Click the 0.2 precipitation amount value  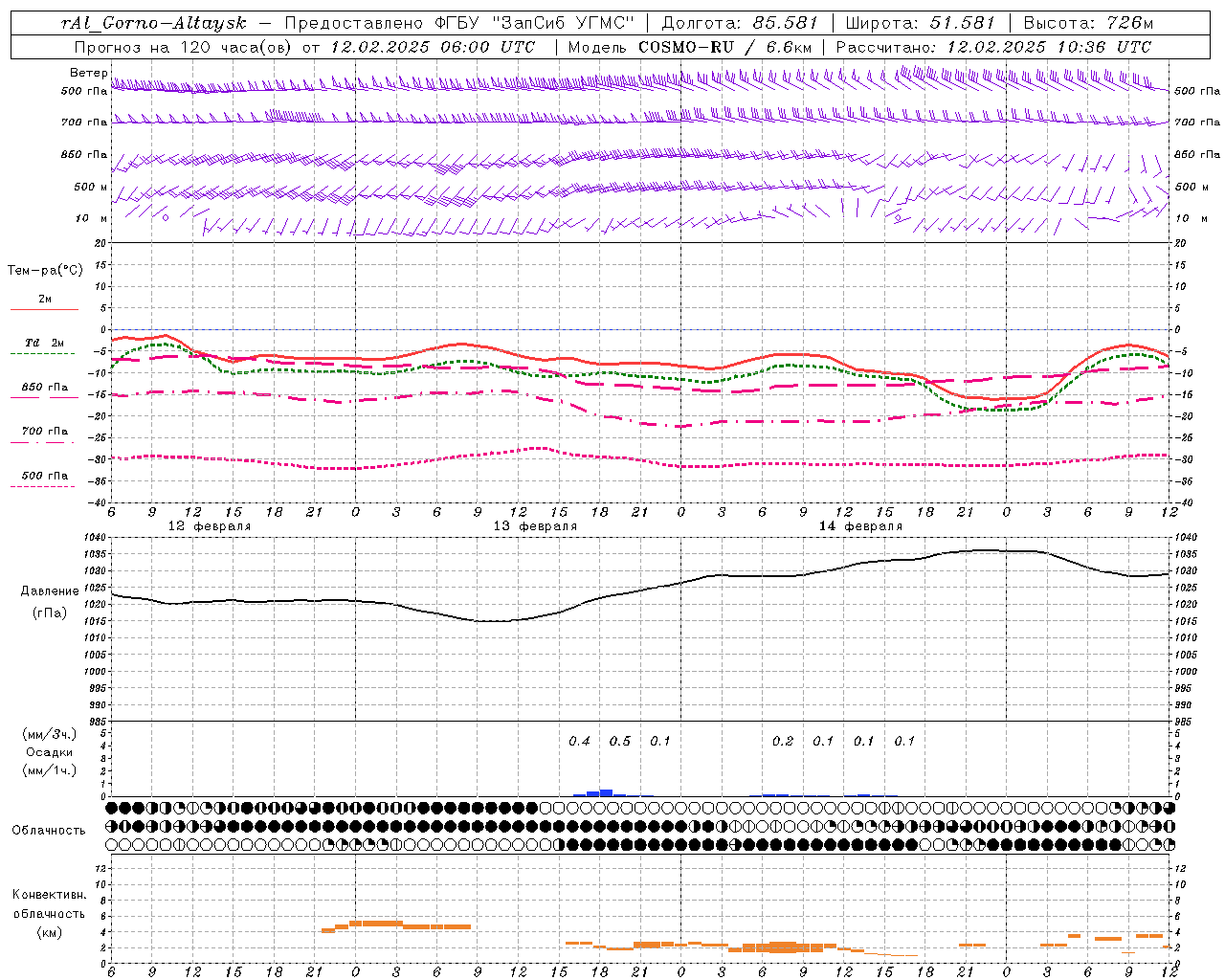tap(783, 741)
